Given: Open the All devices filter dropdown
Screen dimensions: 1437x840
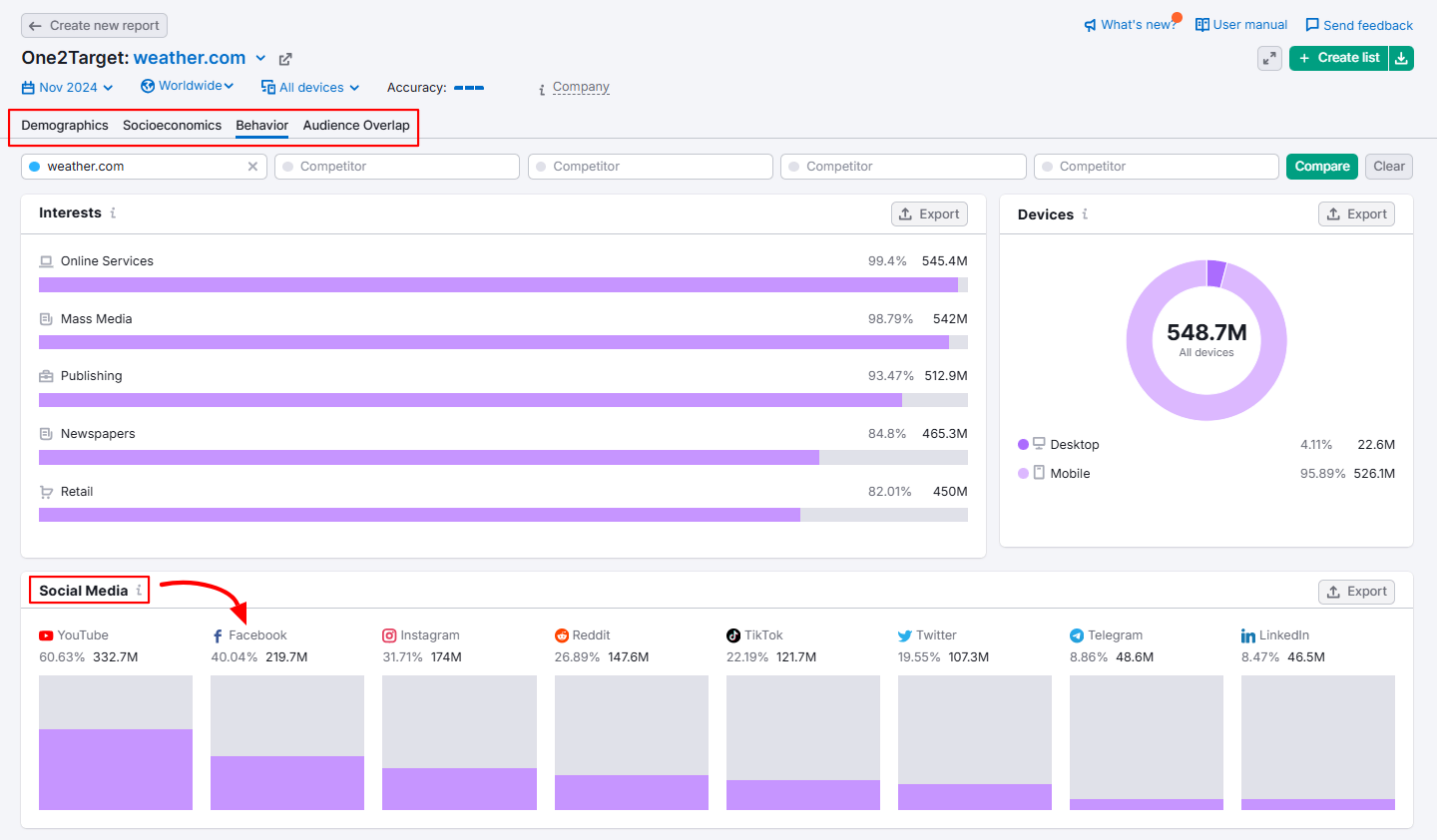Looking at the screenshot, I should [x=310, y=88].
